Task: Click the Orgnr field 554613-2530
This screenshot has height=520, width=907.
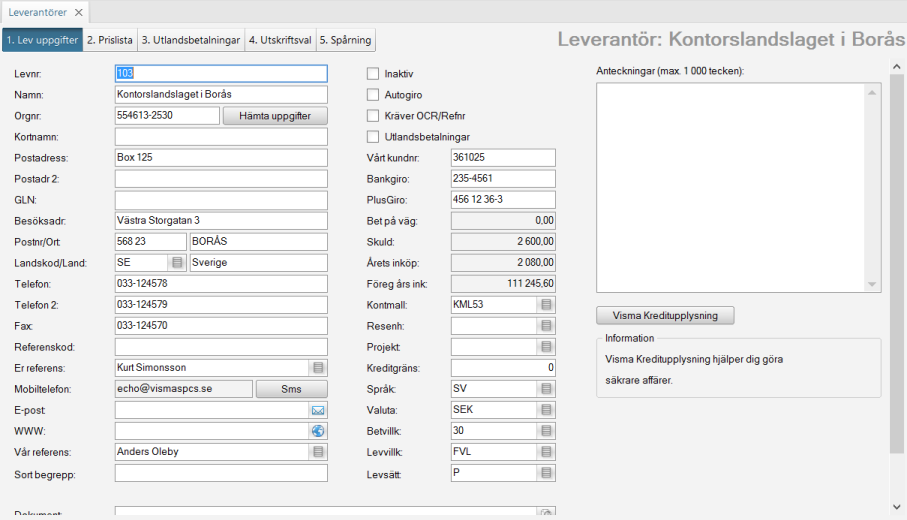Action: point(167,116)
